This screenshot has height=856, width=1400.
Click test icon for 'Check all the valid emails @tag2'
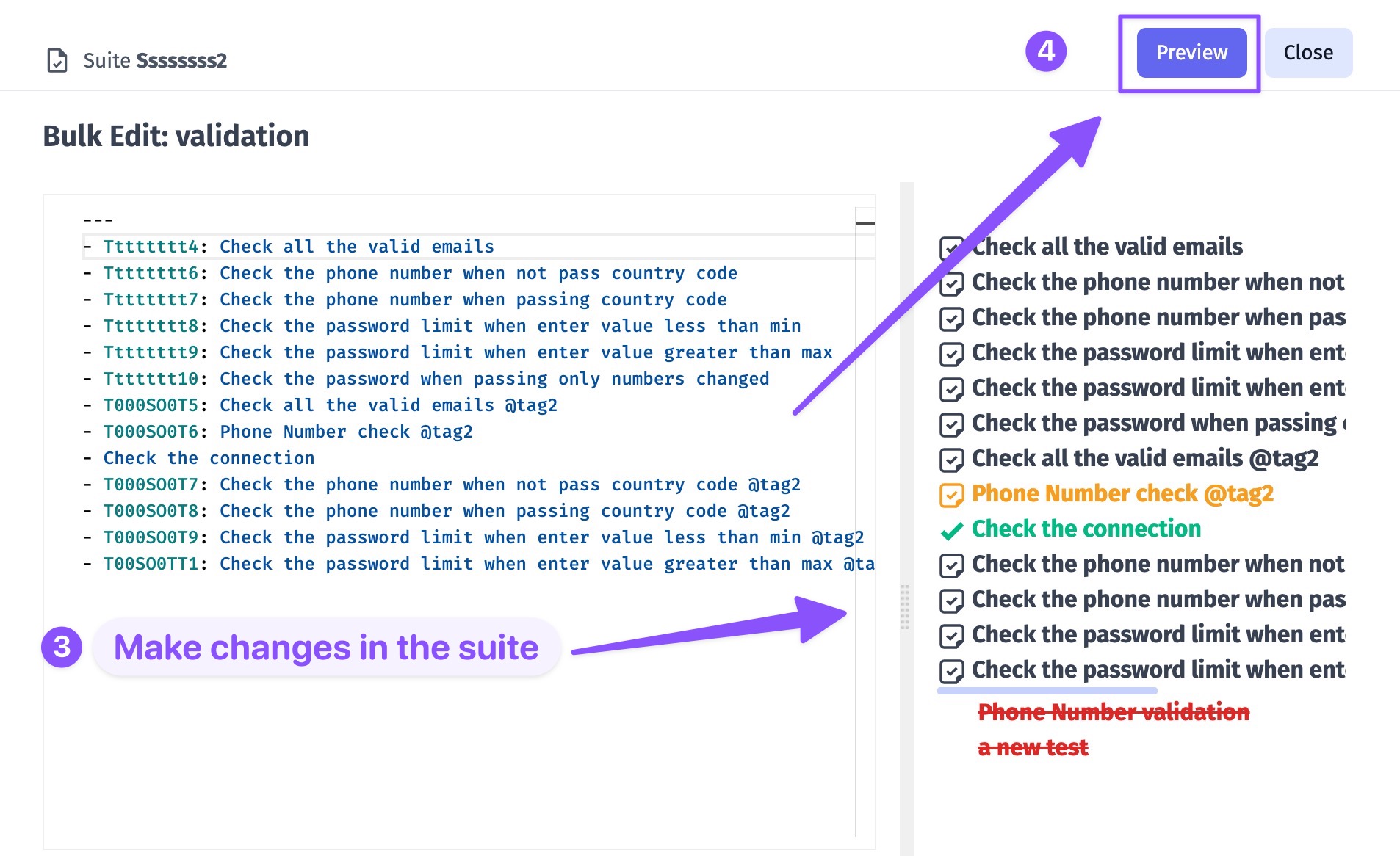coord(952,460)
